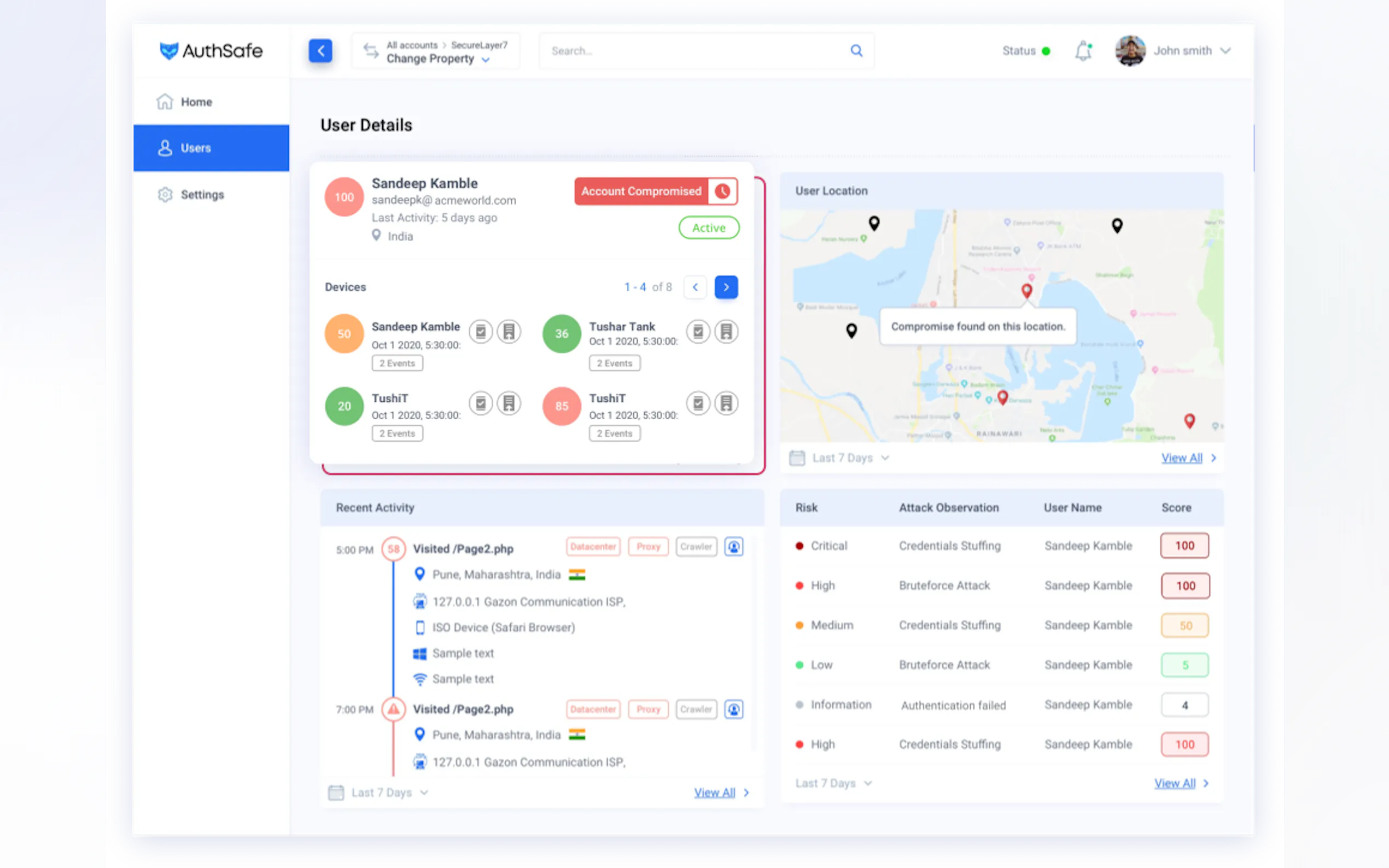
Task: Click the orange 50 device score circle
Action: coord(344,333)
